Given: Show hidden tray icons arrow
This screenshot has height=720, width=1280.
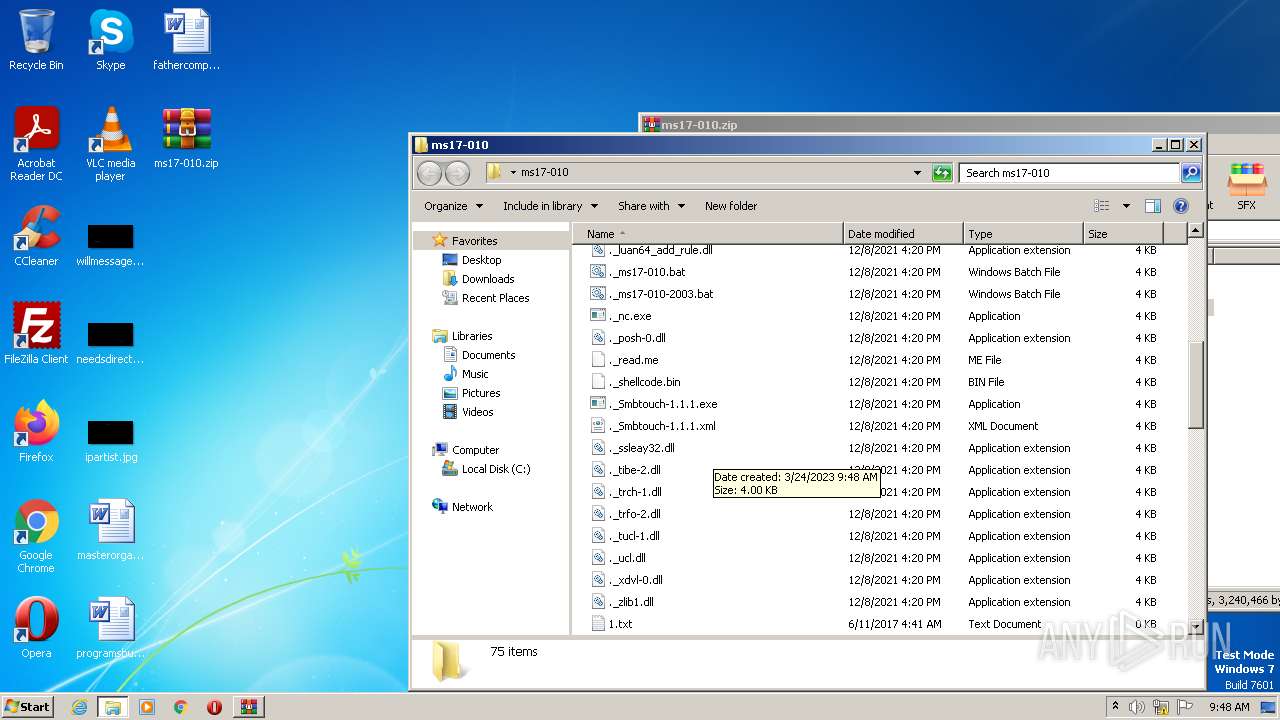Looking at the screenshot, I should click(x=1115, y=707).
